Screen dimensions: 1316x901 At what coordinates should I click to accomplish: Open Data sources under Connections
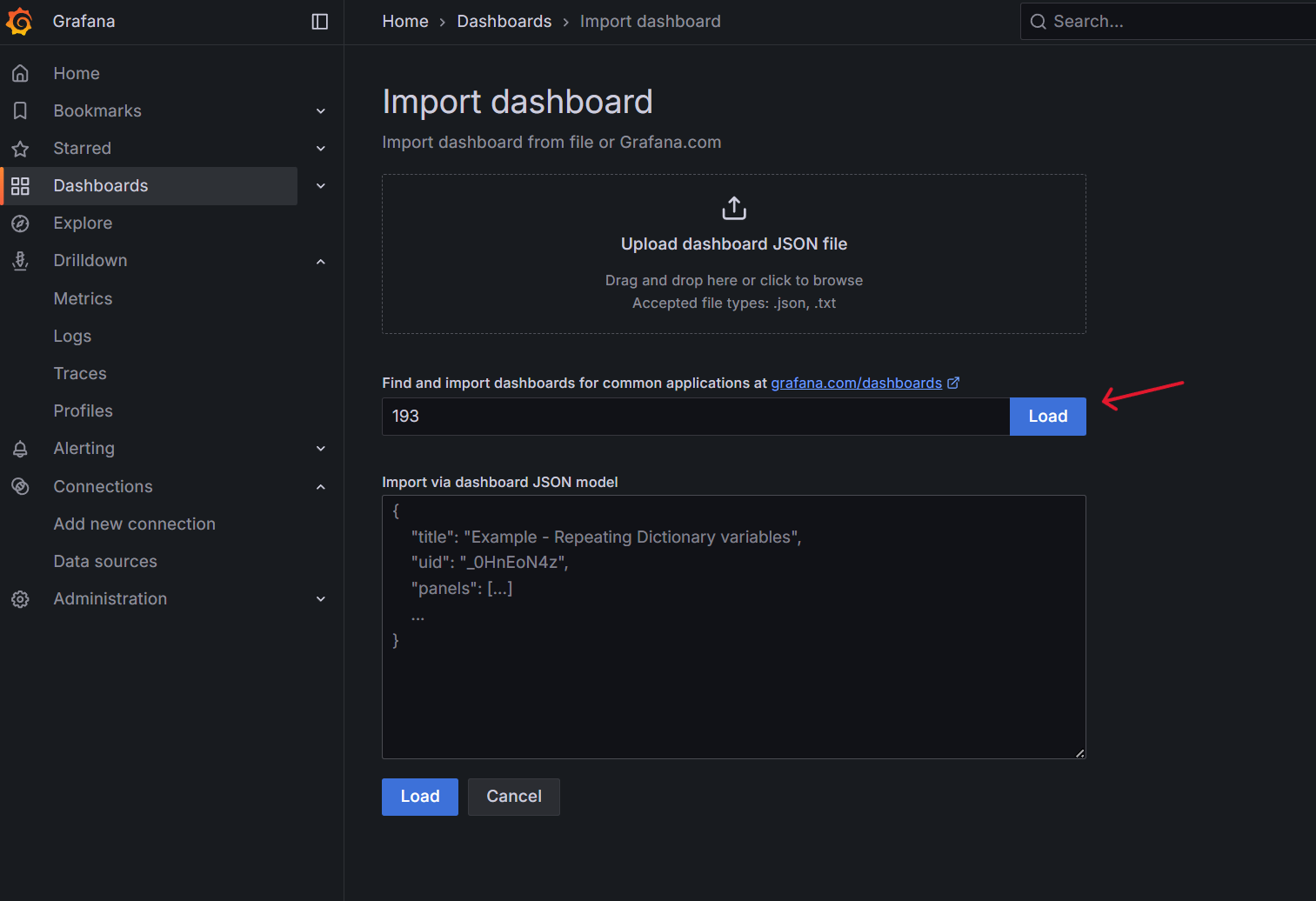tap(105, 562)
